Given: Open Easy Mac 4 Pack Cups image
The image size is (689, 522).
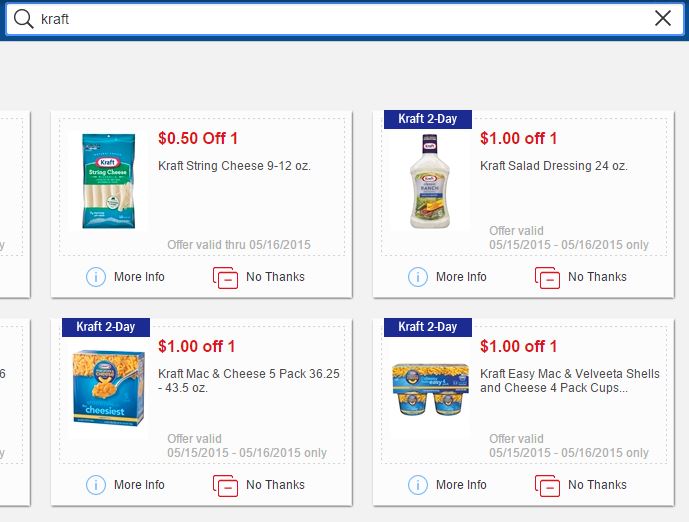Looking at the screenshot, I should click(x=431, y=391).
